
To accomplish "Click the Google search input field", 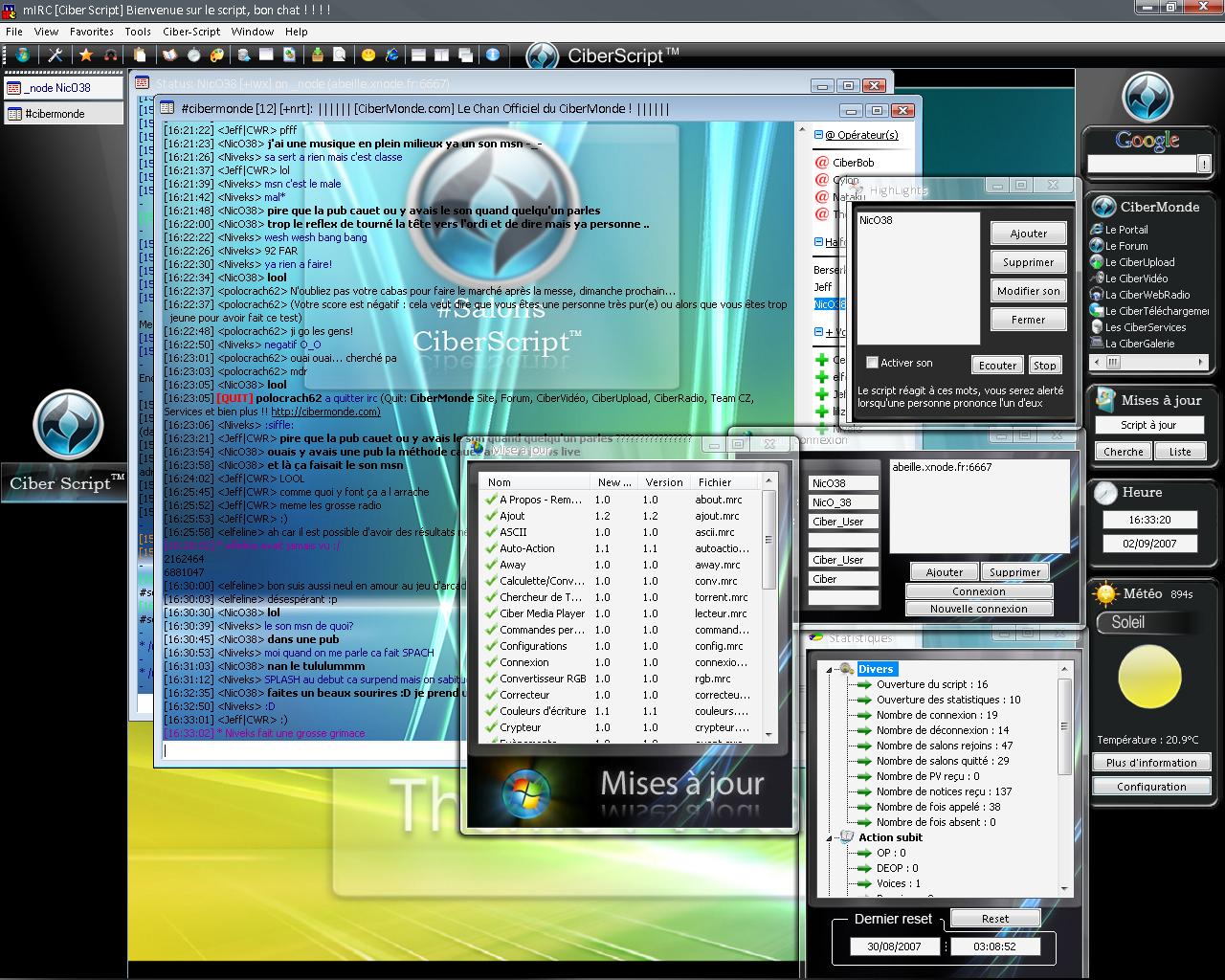I will click(1142, 165).
